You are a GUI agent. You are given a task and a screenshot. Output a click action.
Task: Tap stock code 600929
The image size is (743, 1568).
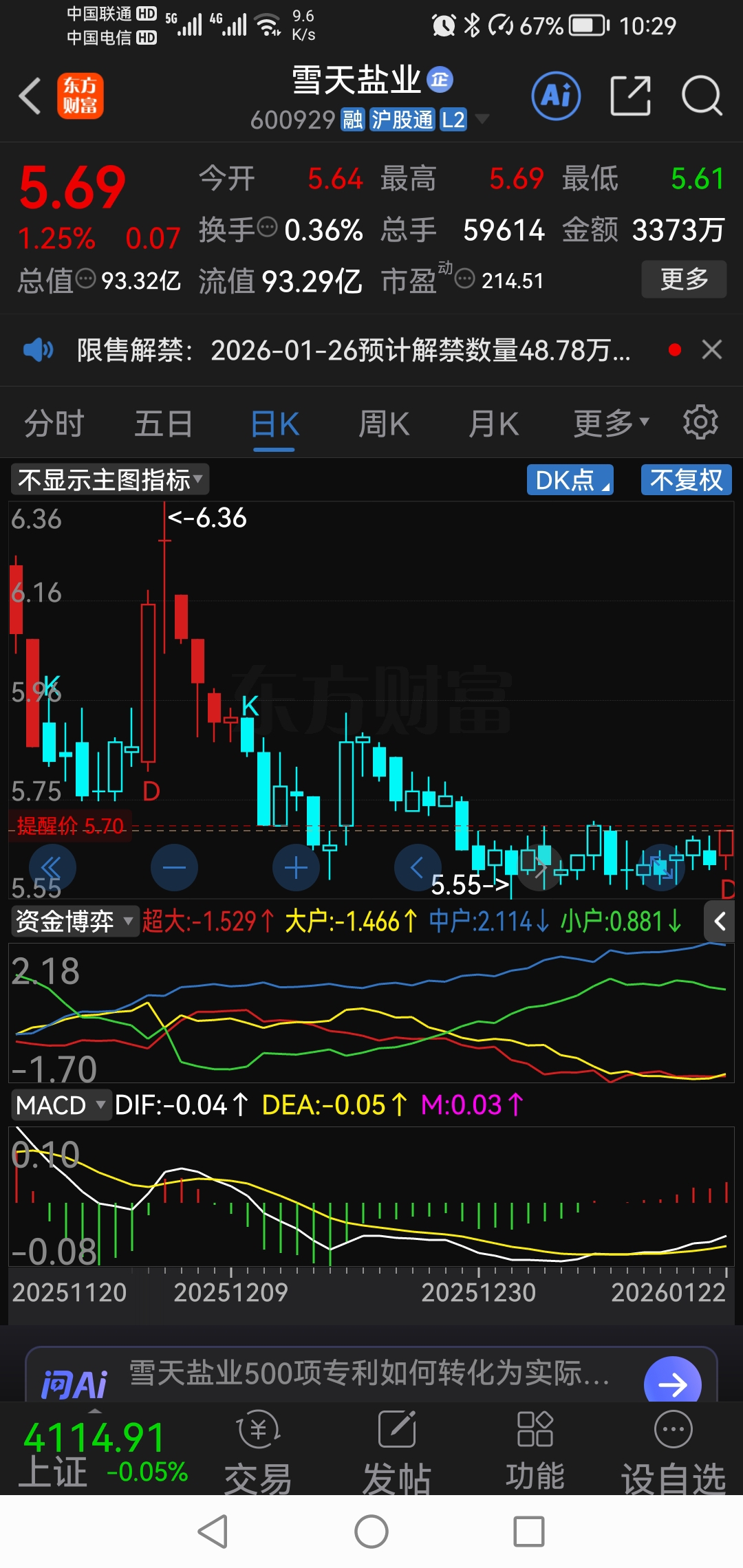click(x=292, y=120)
